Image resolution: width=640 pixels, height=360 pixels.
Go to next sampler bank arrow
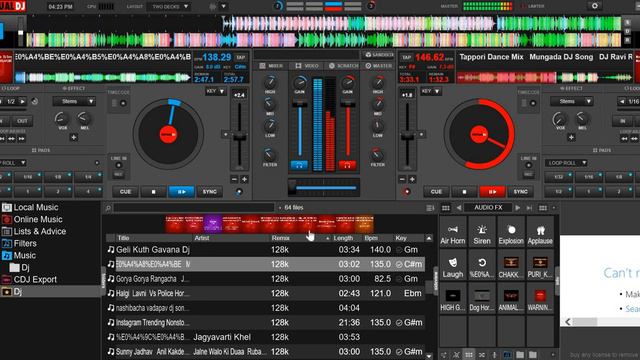tap(518, 208)
